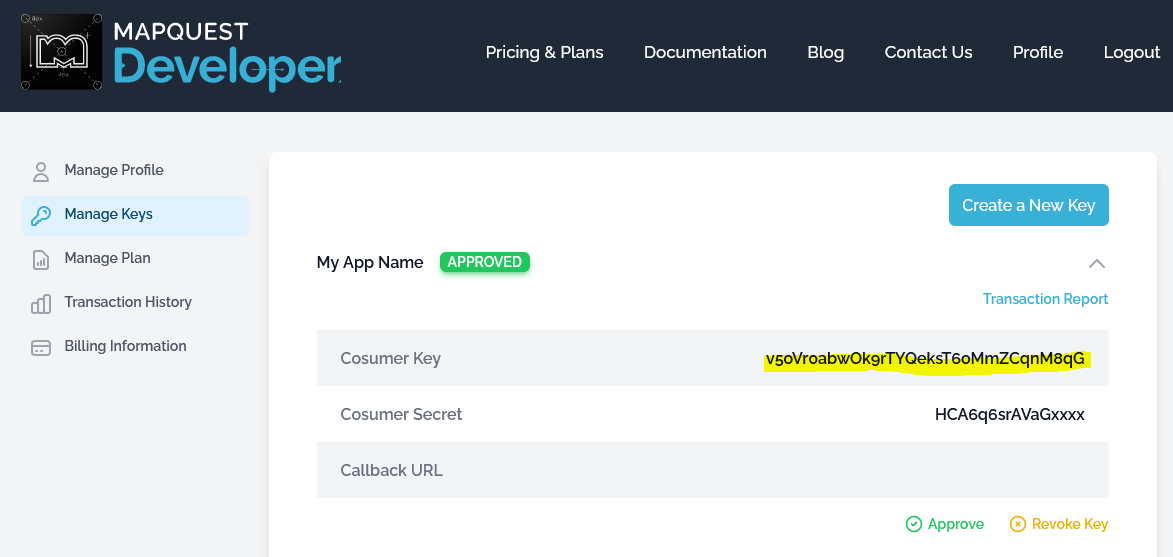Open Contact Us page
1173x557 pixels.
(928, 52)
